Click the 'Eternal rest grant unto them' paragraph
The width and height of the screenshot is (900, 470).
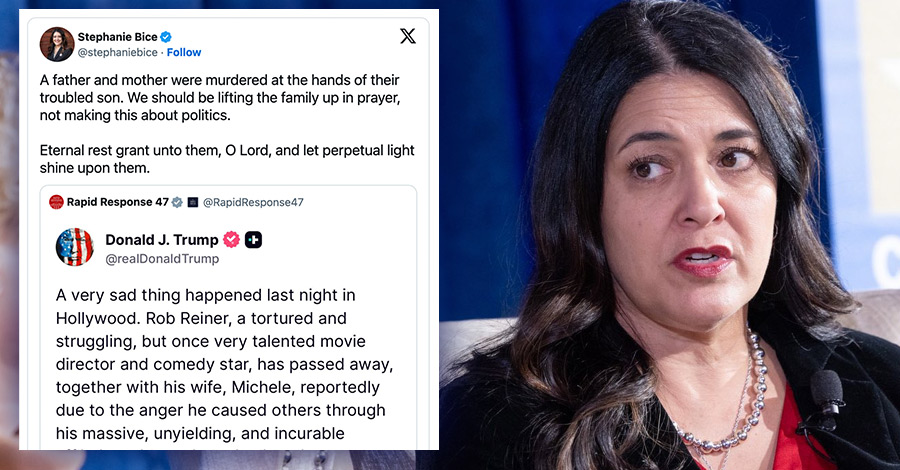pyautogui.click(x=227, y=159)
